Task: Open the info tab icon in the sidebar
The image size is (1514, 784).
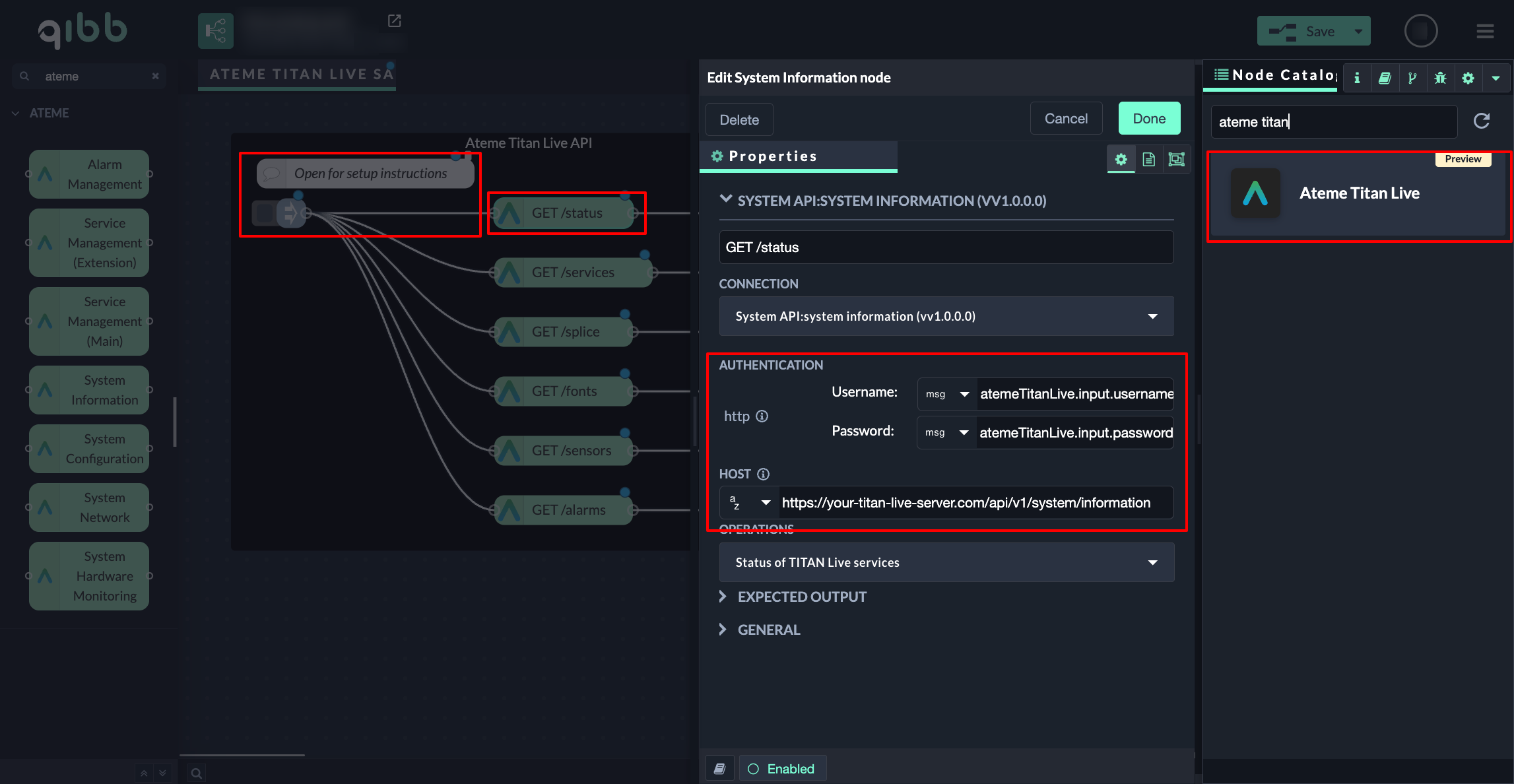Action: coord(1357,78)
